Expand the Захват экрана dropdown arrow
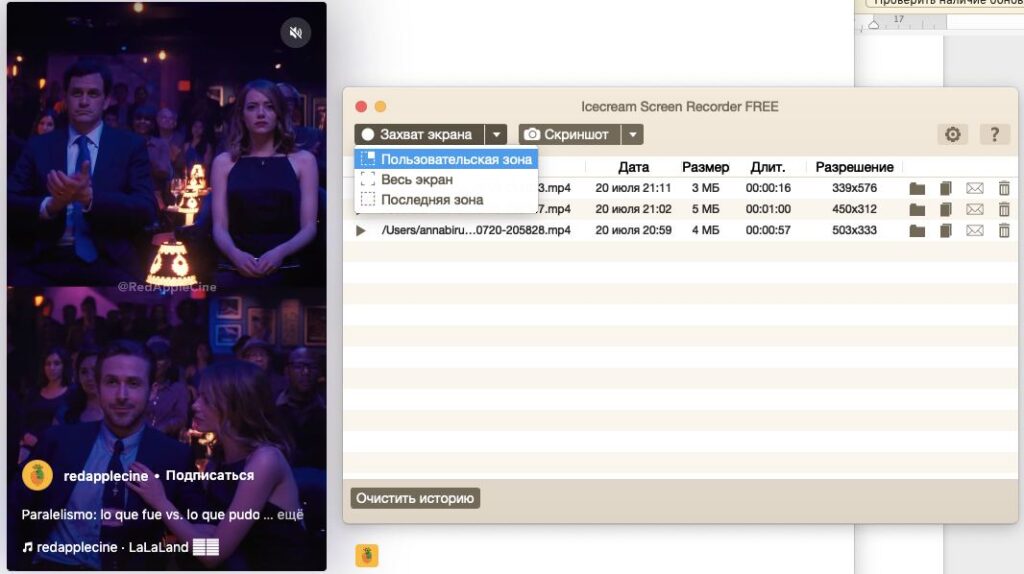1024x574 pixels. [496, 134]
